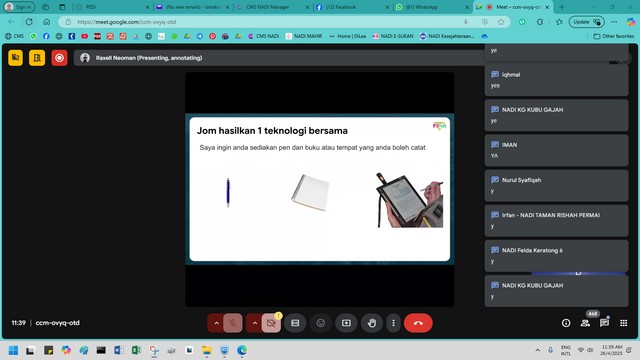
Task: Toggle the chat with everyone panel
Action: pos(604,323)
